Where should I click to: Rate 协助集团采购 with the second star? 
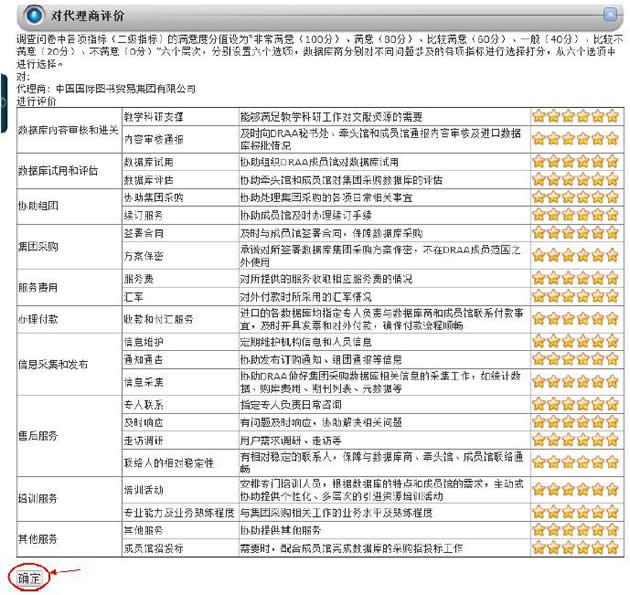554,198
